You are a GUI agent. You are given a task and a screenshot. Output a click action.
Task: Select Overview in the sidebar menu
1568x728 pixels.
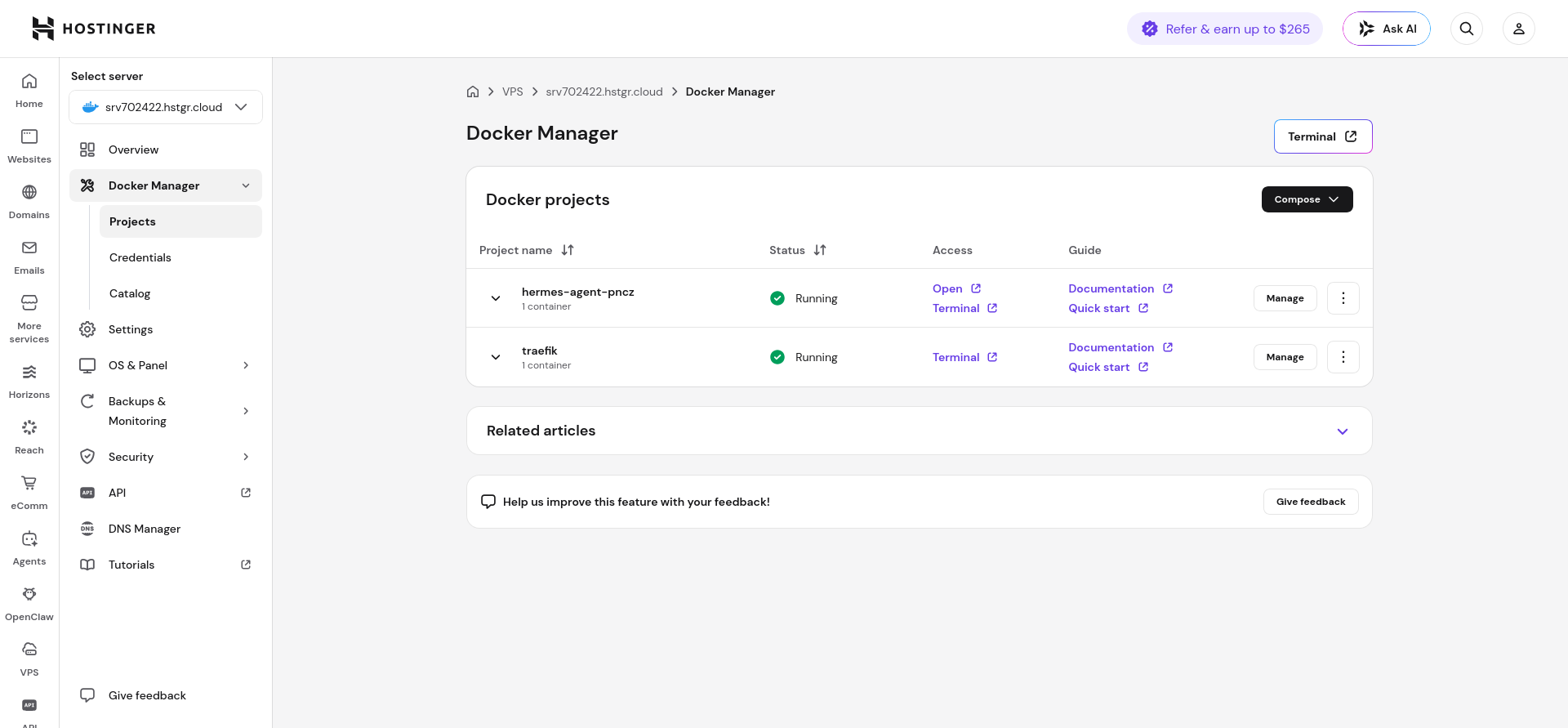click(x=166, y=150)
